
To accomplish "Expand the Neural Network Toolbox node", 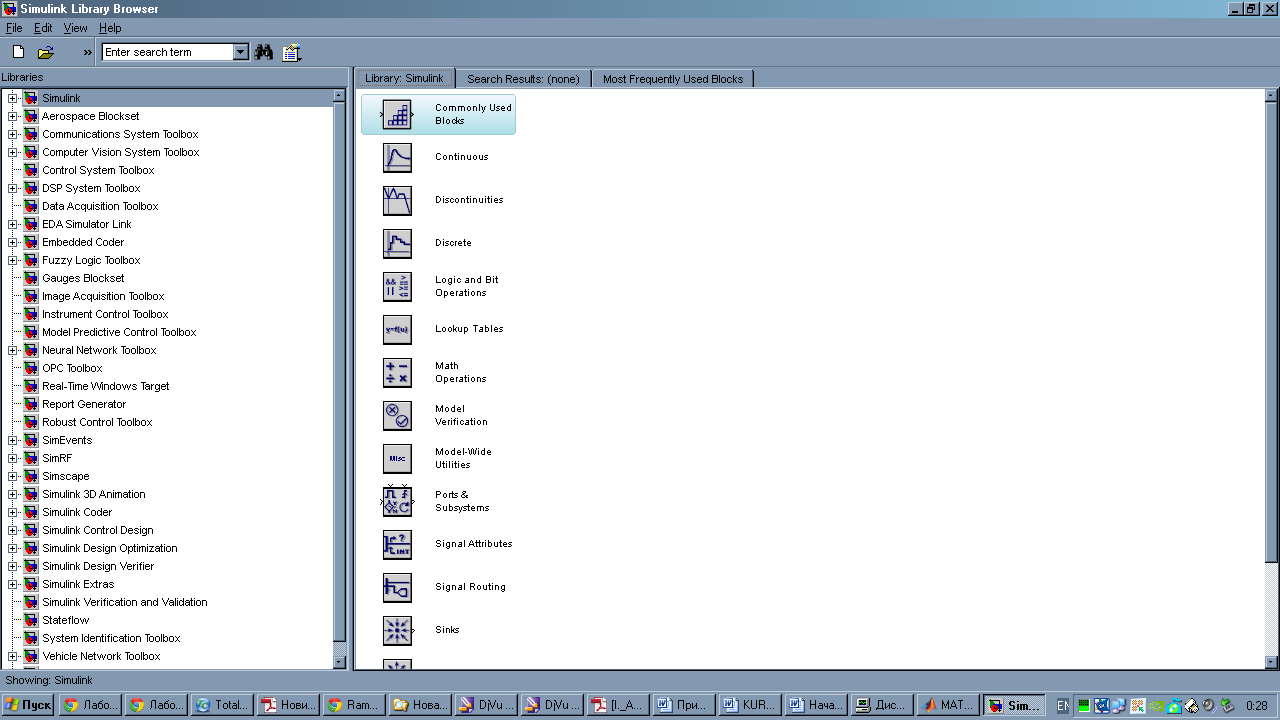I will click(13, 350).
